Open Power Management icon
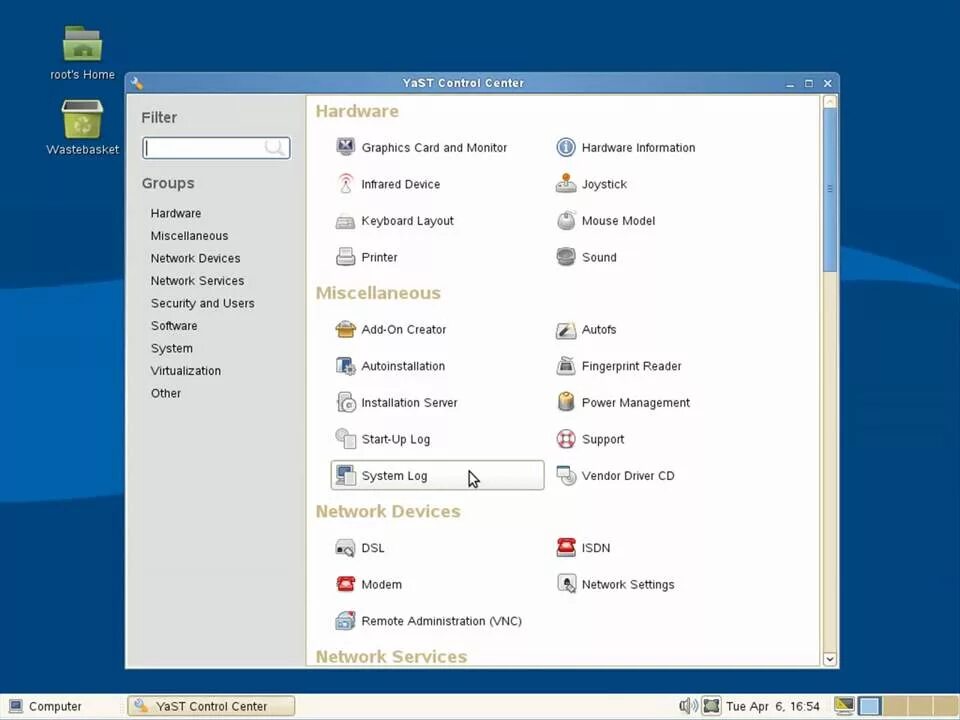The image size is (960, 720). point(566,402)
